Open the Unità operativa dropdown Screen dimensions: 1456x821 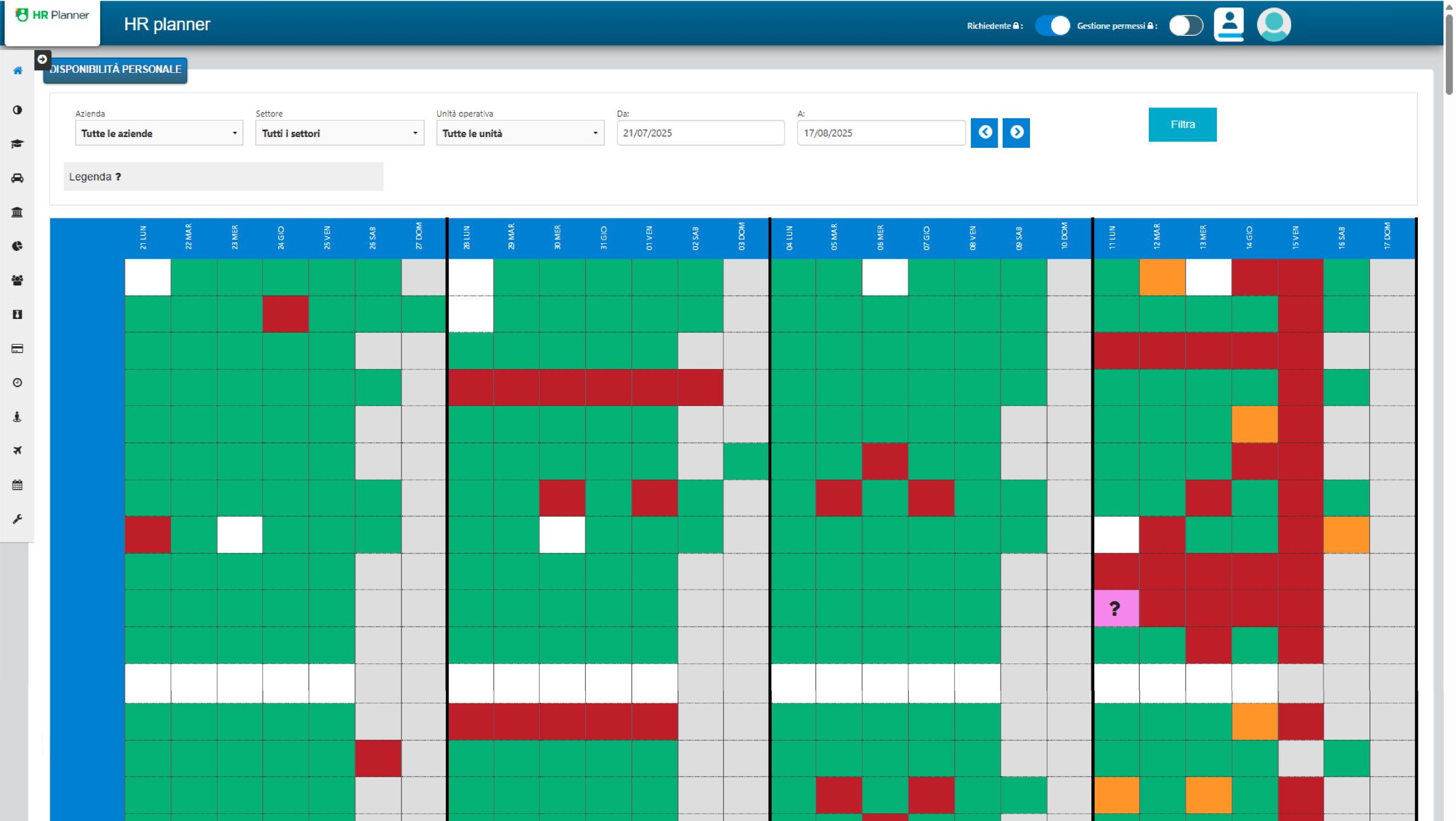[520, 133]
